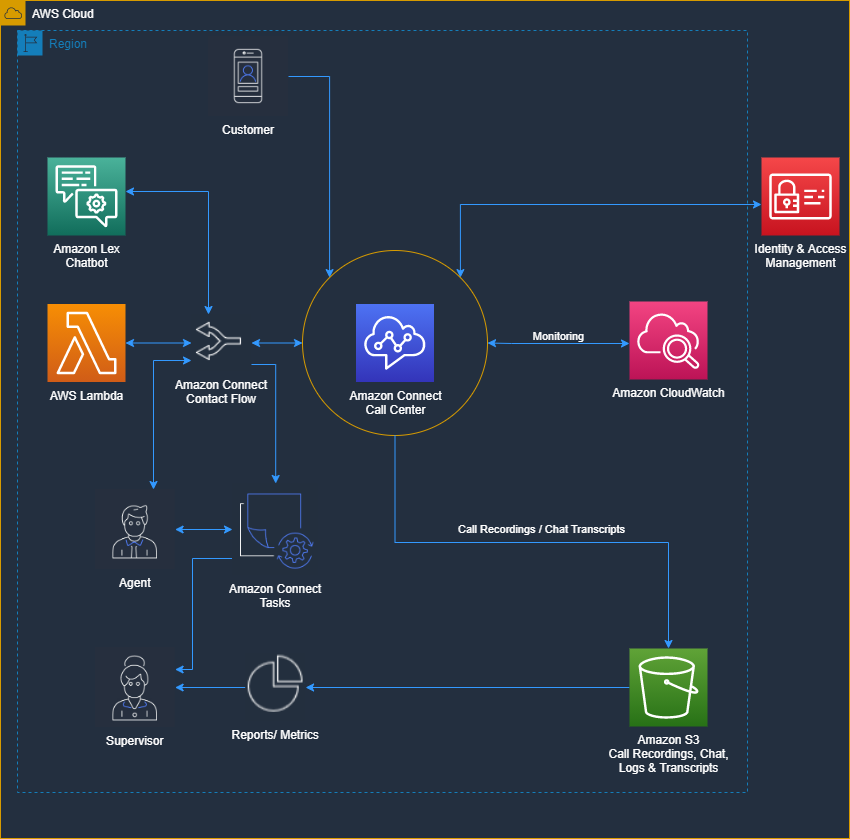This screenshot has height=839, width=850.
Task: Click the Agent person icon
Action: click(134, 530)
